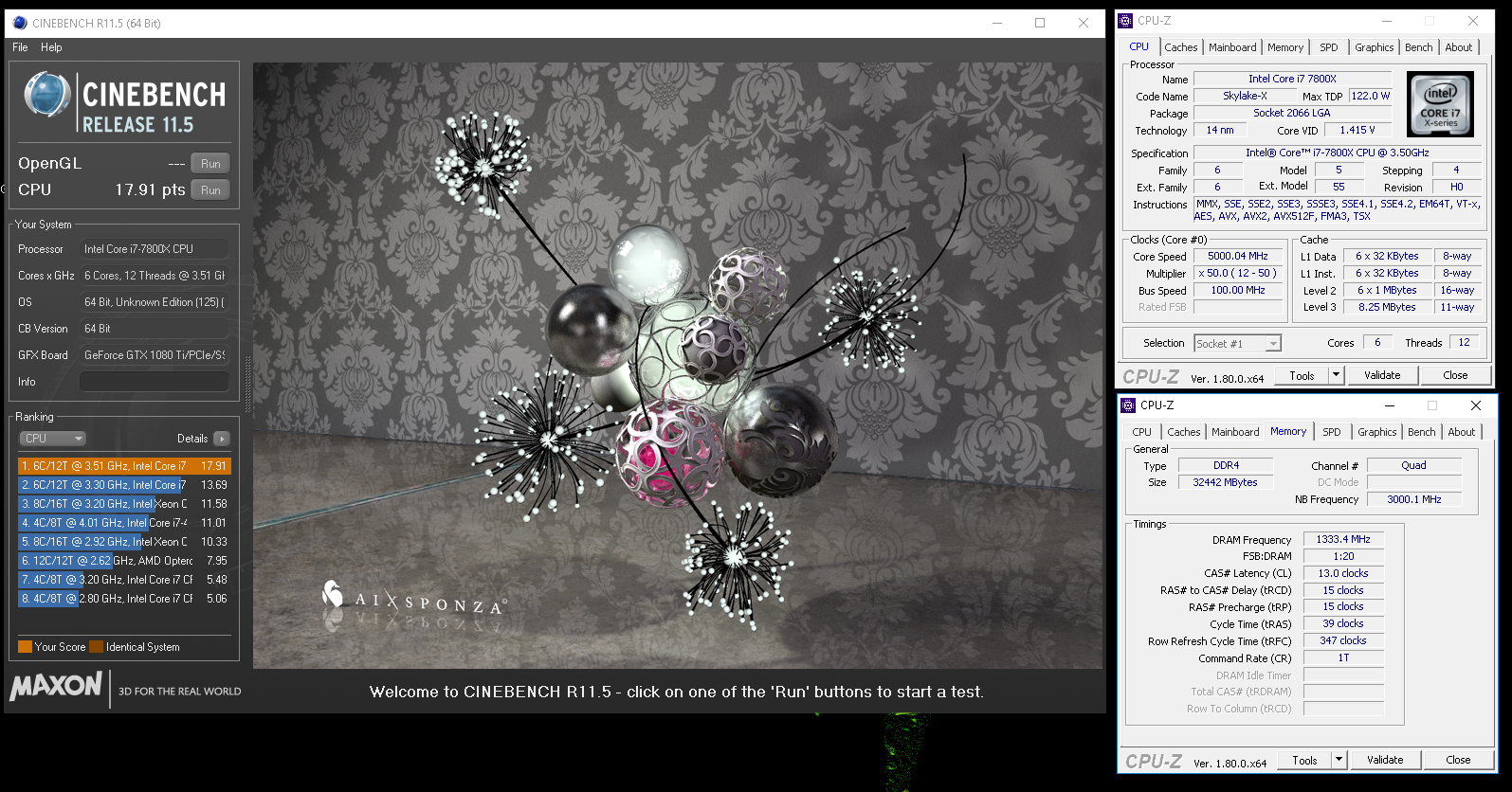
Task: Click the Channel # value Quad
Action: (x=1413, y=466)
